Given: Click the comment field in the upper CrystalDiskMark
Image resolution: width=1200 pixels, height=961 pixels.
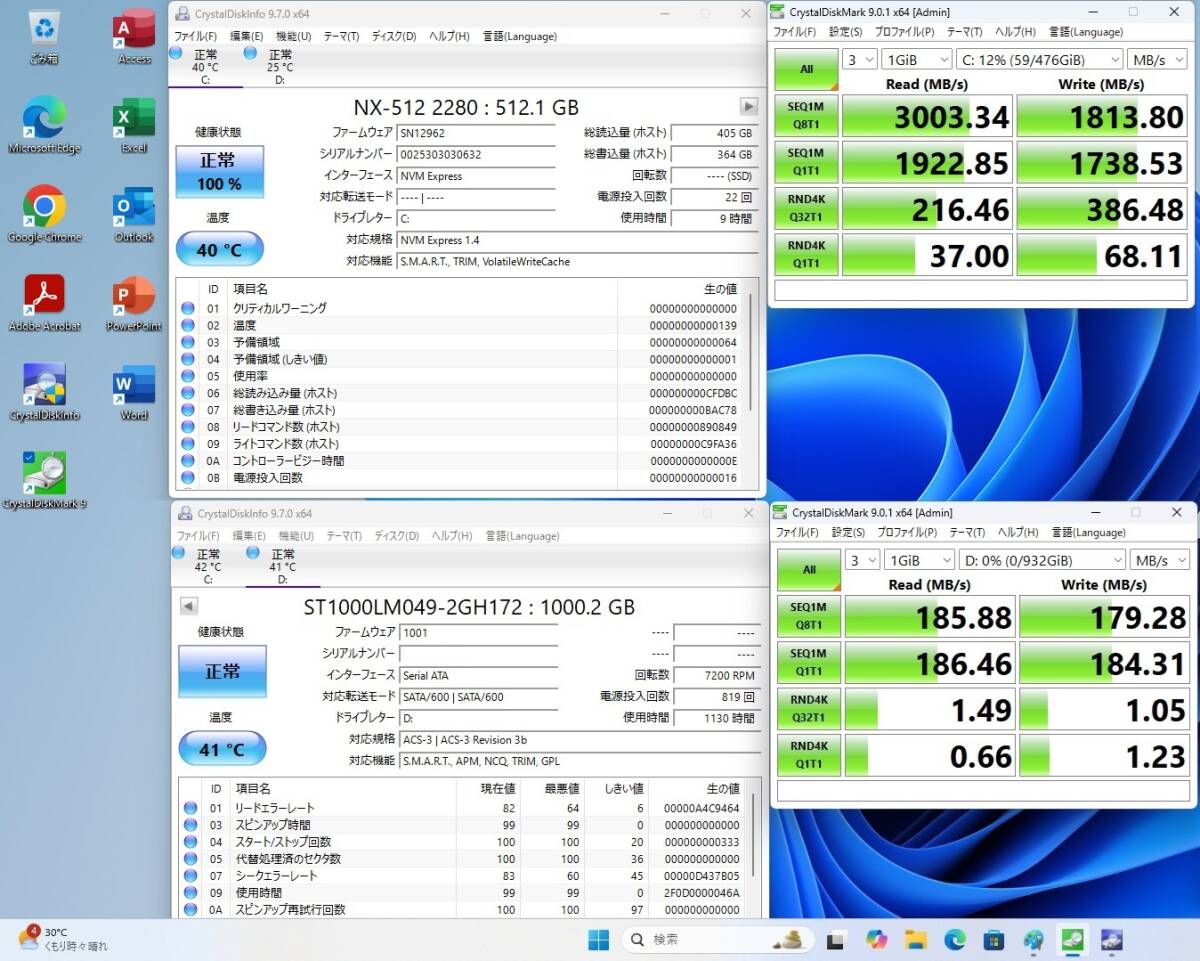Looking at the screenshot, I should 980,291.
